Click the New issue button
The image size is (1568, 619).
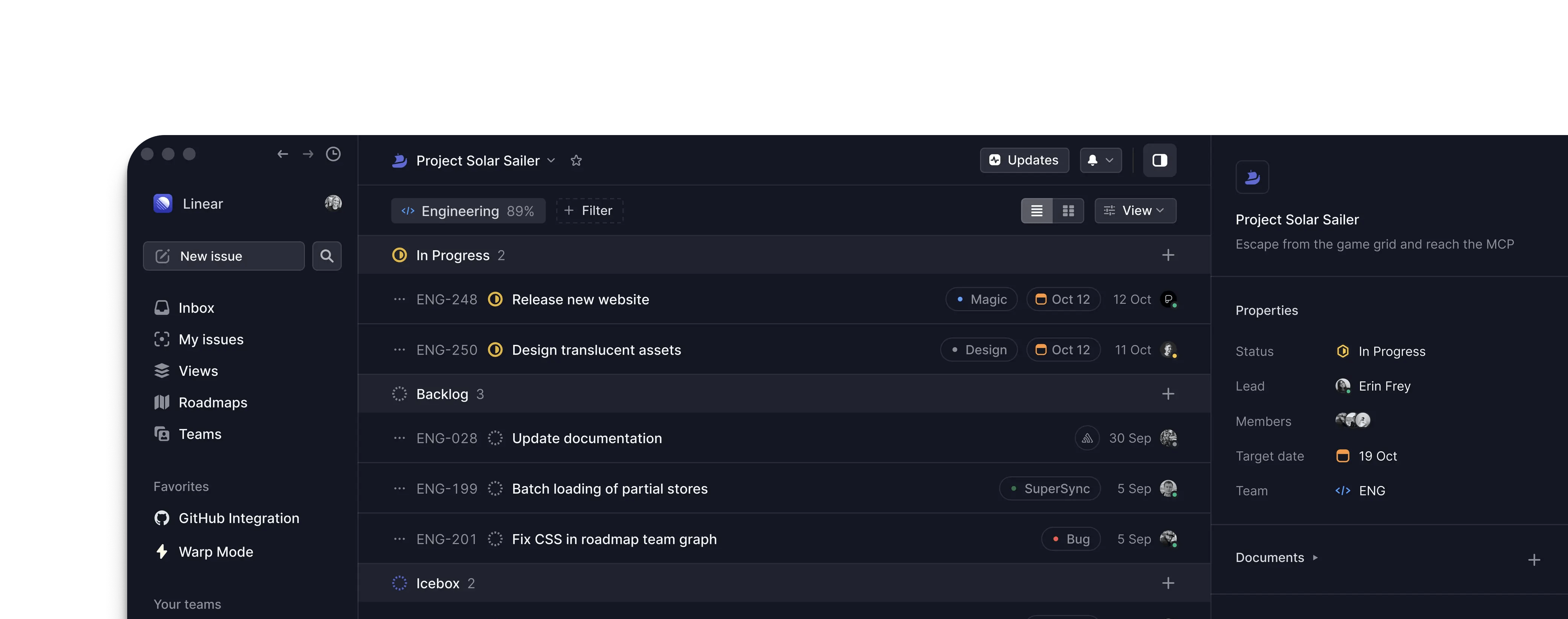pyautogui.click(x=223, y=255)
